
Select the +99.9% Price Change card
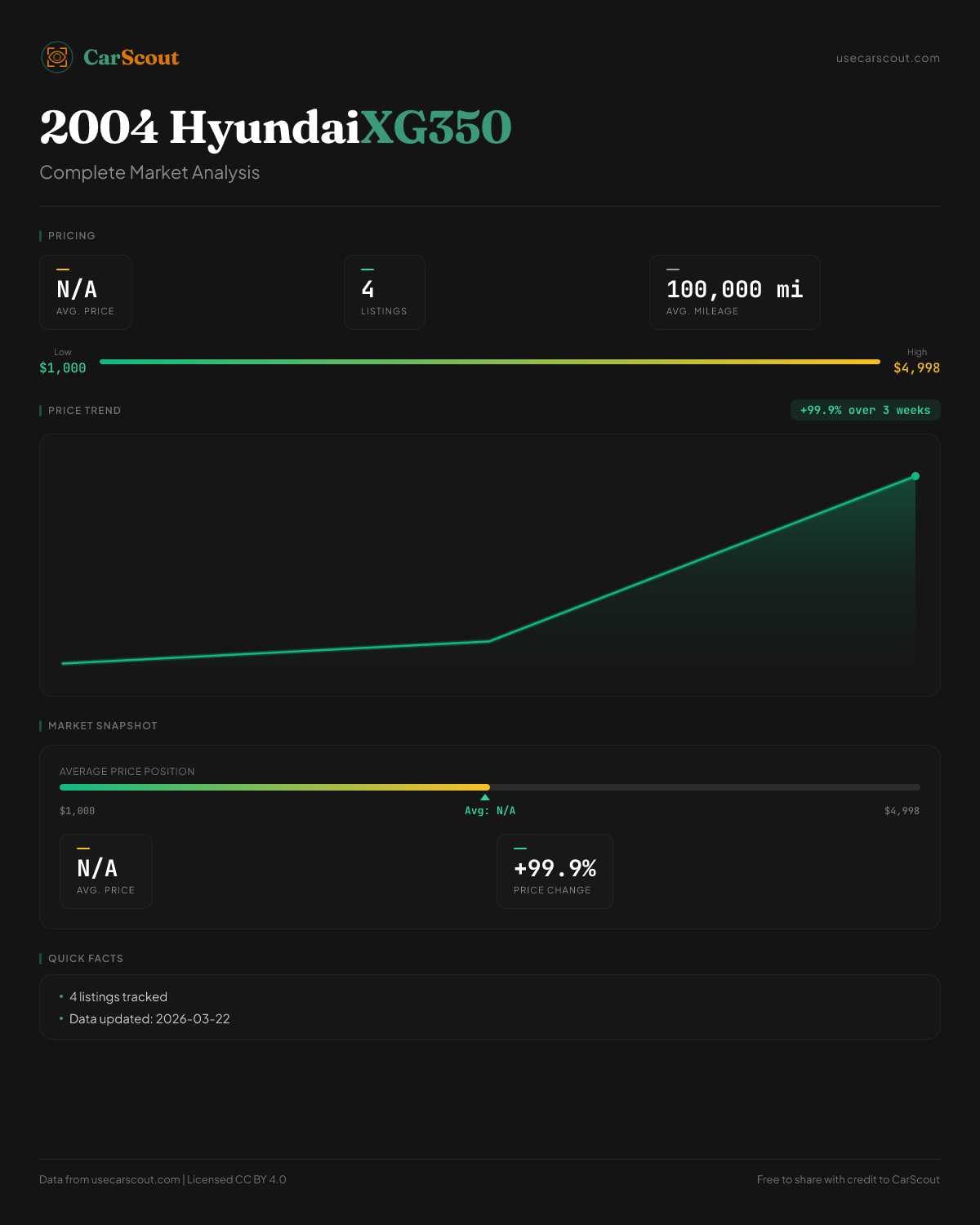[x=555, y=871]
